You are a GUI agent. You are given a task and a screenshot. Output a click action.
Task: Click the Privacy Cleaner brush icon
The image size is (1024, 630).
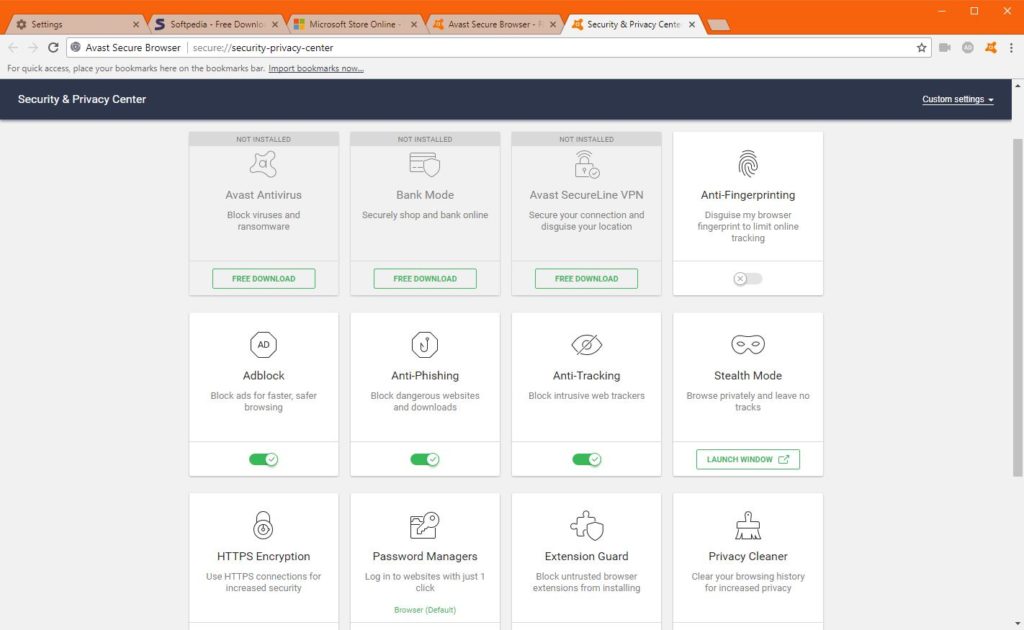pyautogui.click(x=748, y=526)
